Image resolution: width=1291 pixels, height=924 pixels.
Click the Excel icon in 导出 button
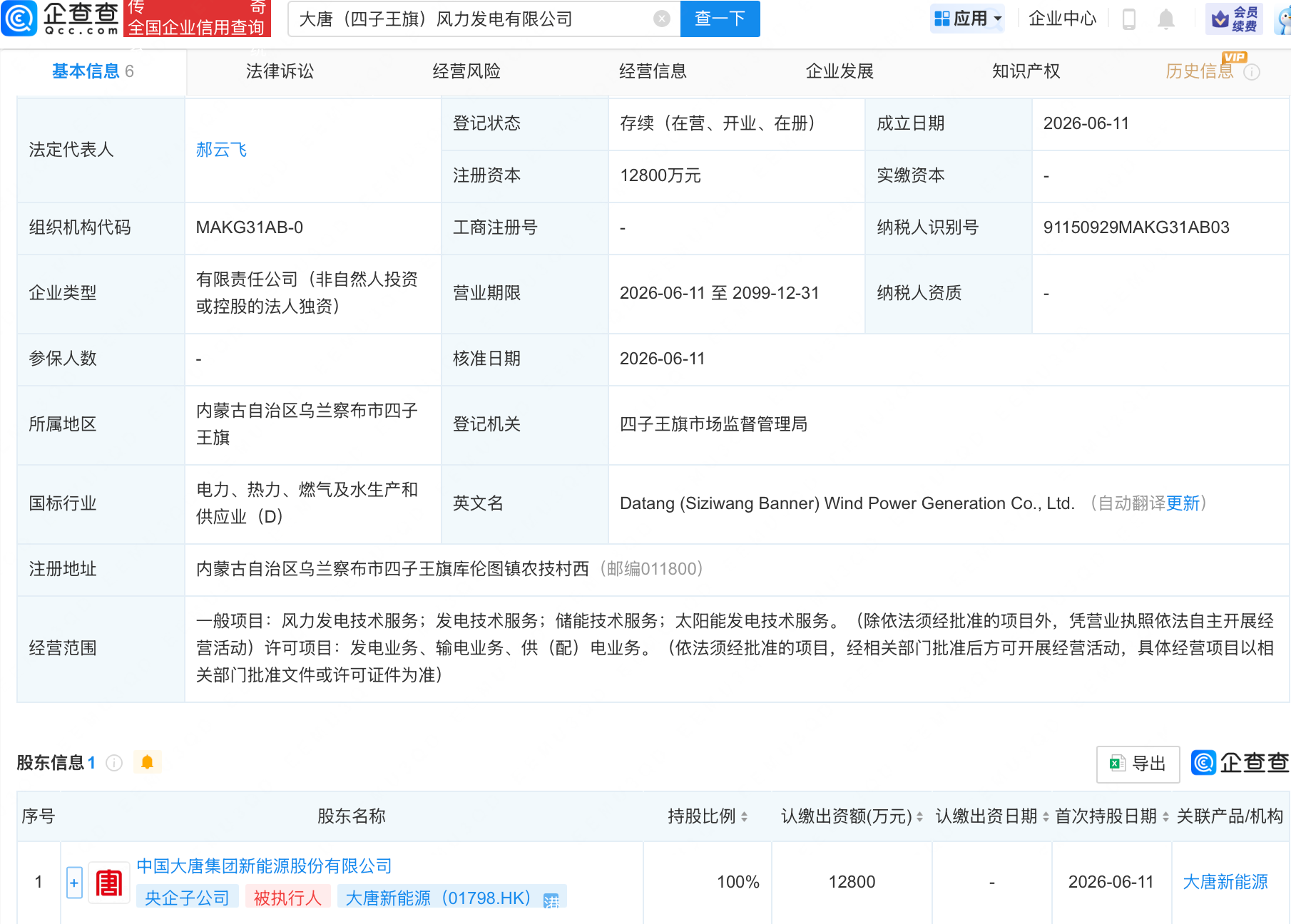(1117, 764)
